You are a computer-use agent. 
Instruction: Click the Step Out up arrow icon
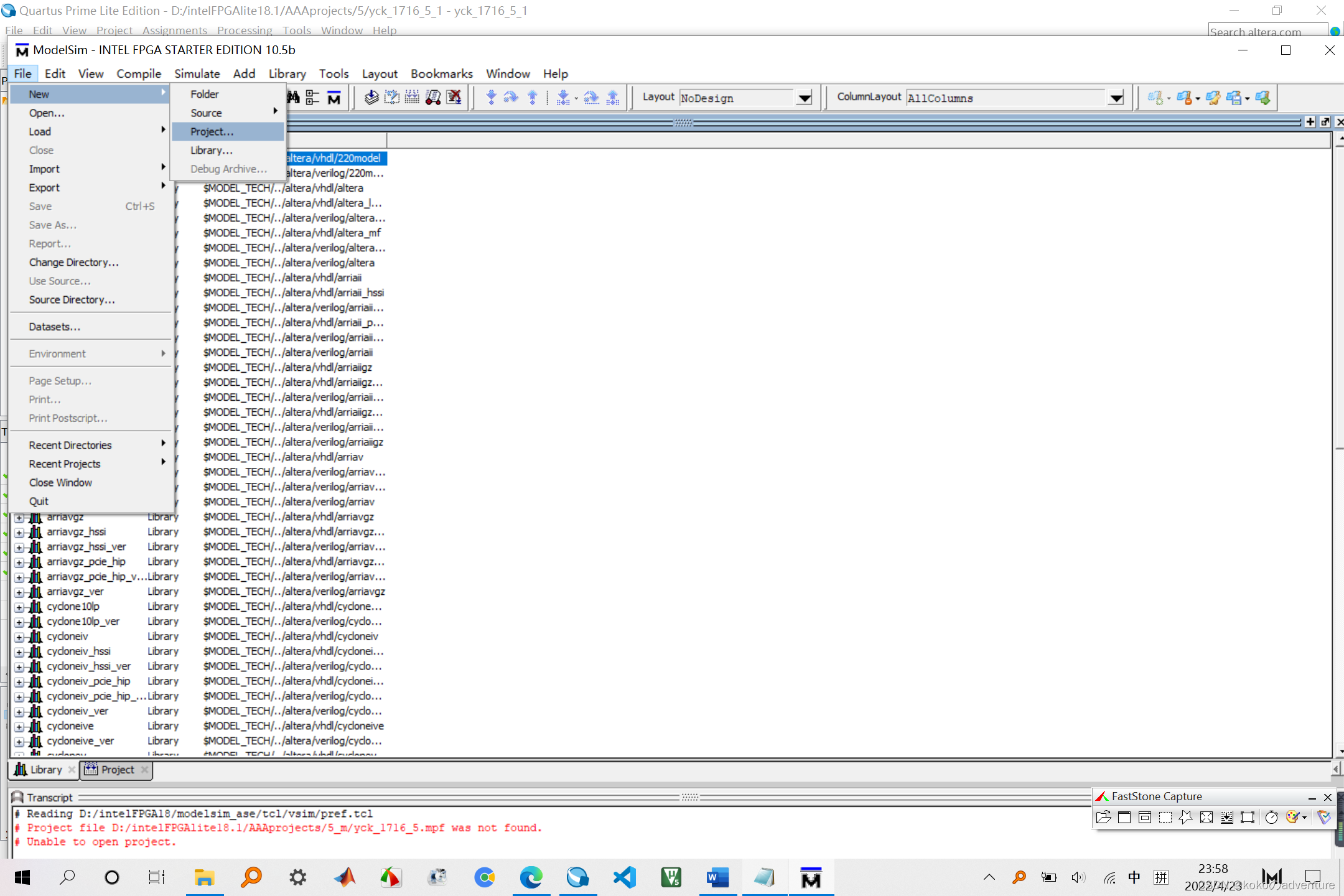point(533,98)
